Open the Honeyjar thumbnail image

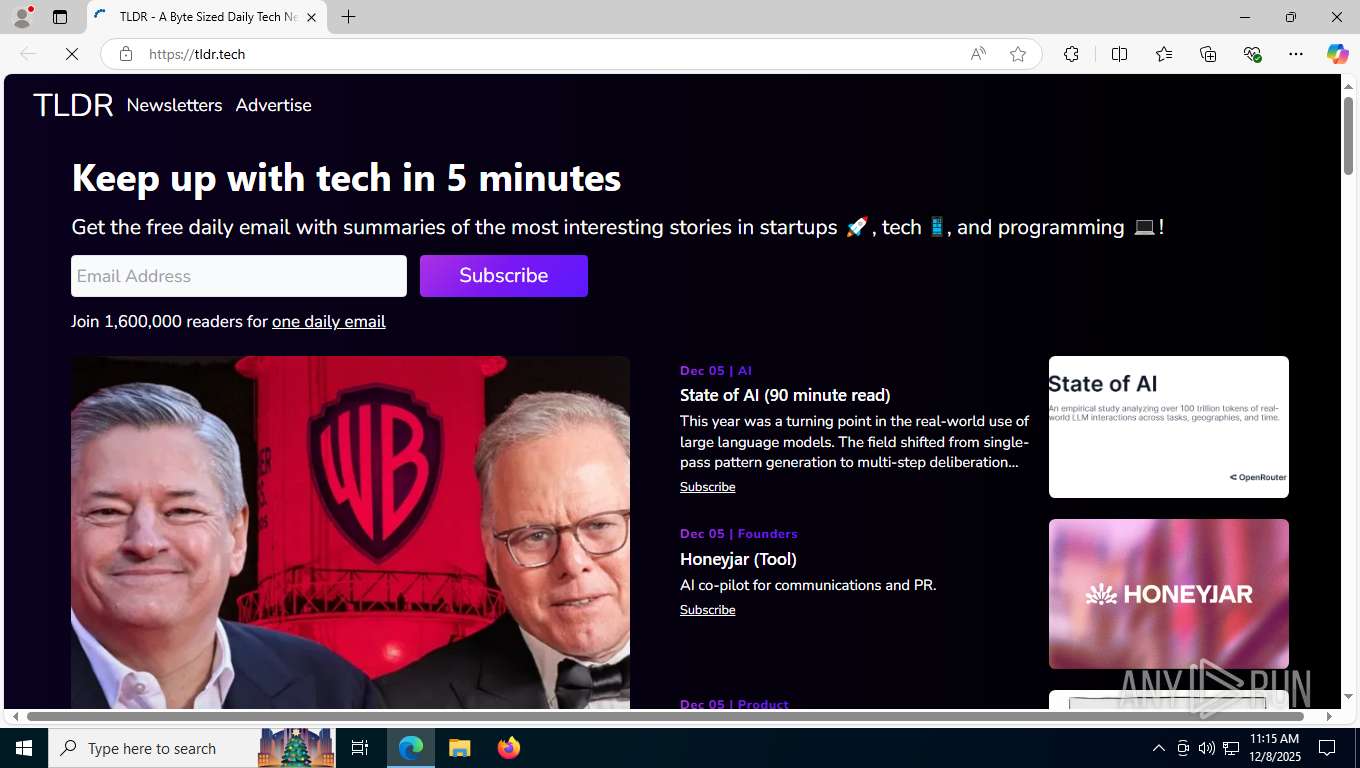[1169, 594]
